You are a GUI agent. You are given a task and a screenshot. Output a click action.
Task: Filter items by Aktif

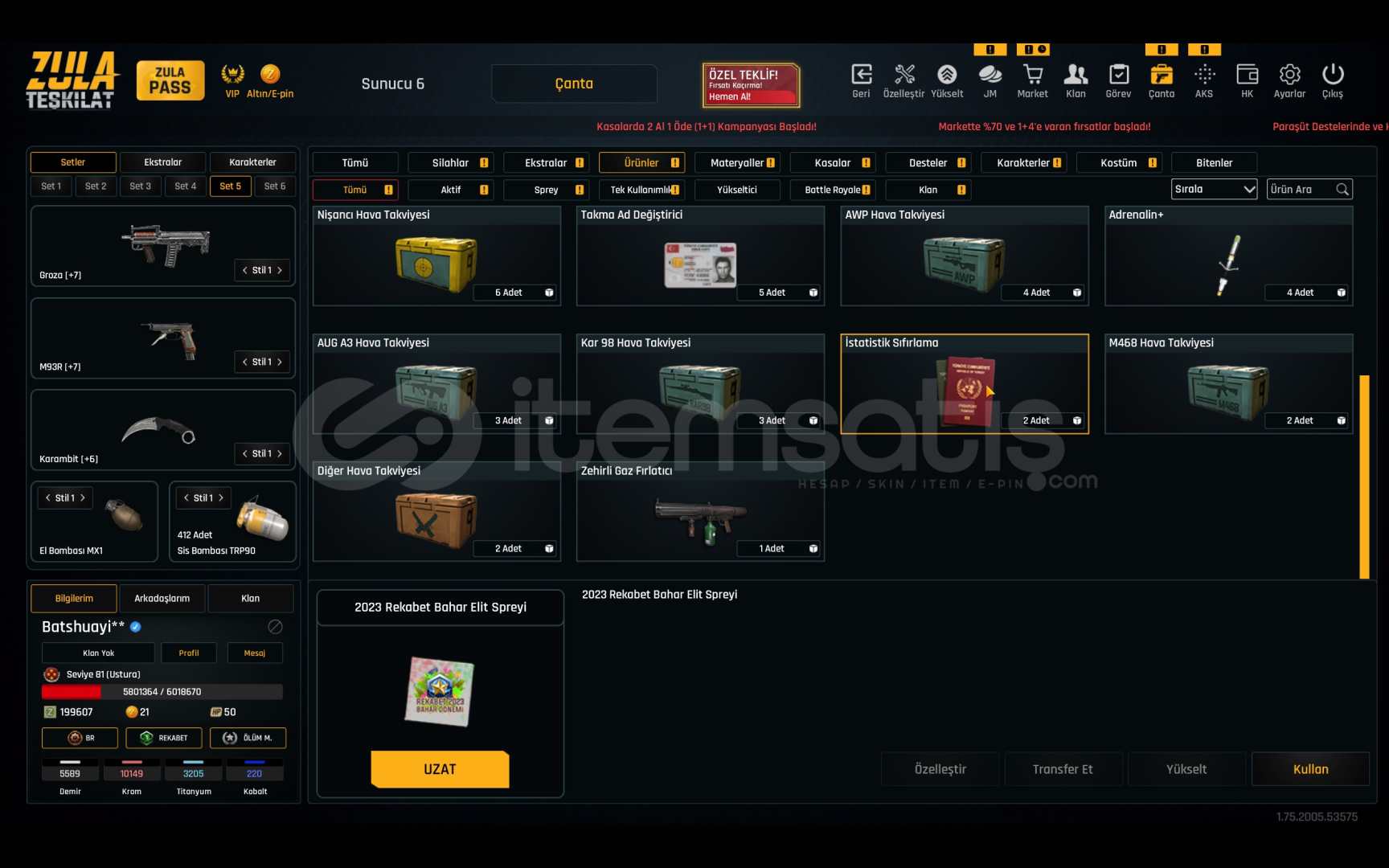[450, 190]
